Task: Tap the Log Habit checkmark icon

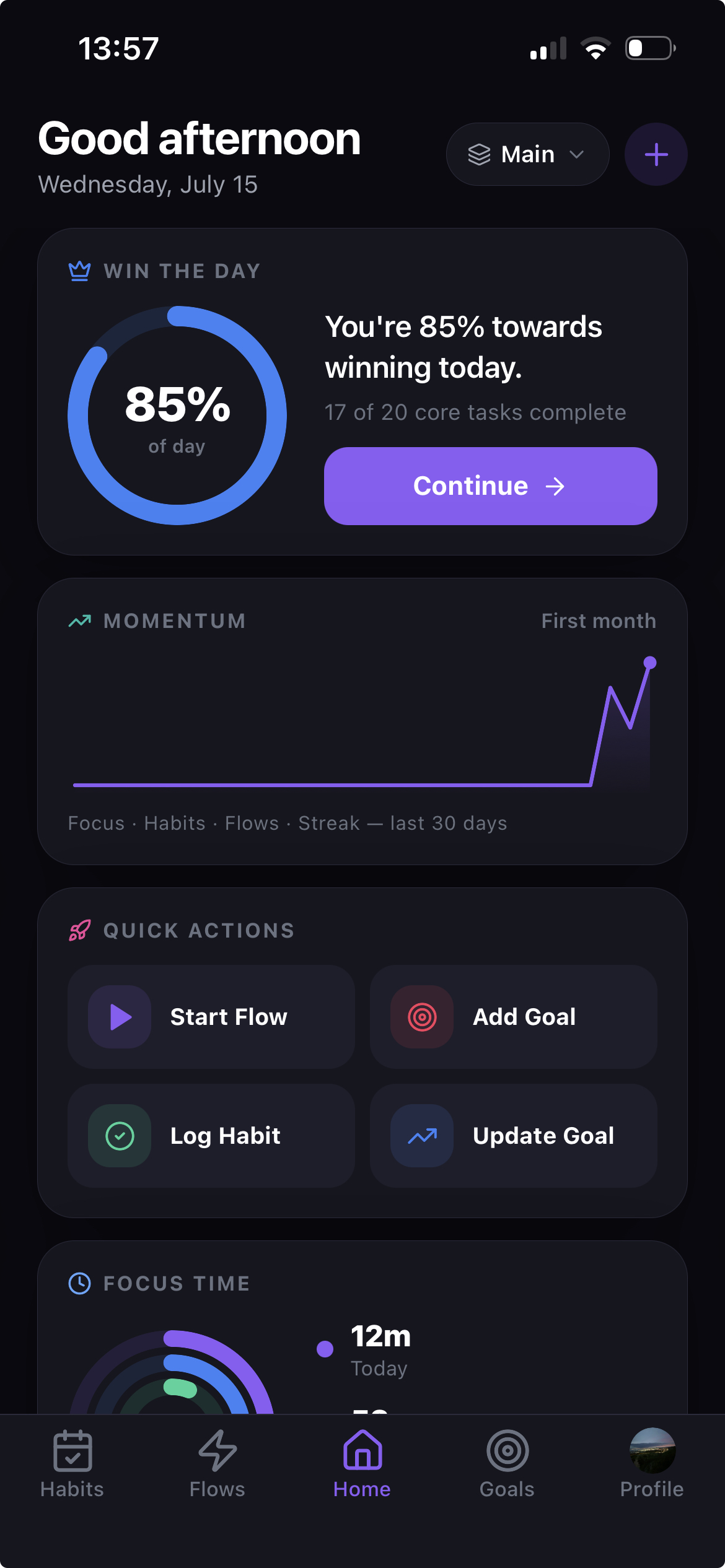Action: pos(120,1136)
